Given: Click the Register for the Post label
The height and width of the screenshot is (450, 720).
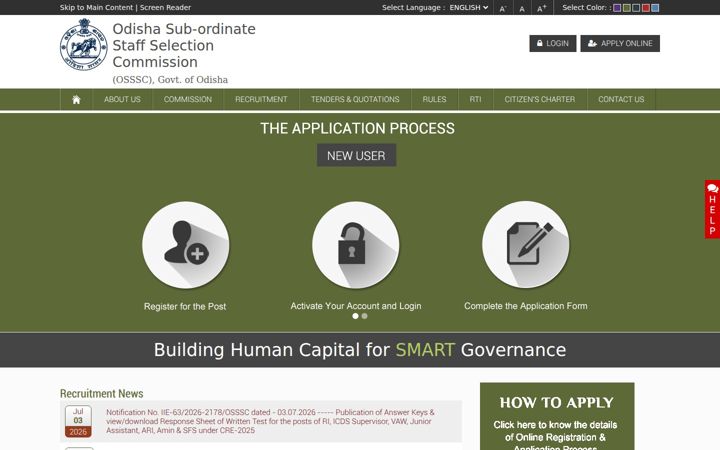Looking at the screenshot, I should point(185,306).
